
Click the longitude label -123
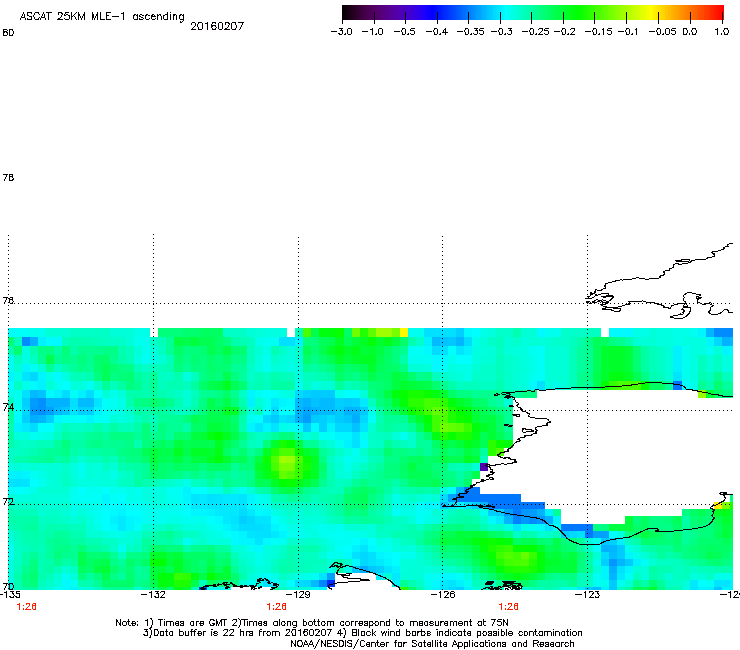tap(587, 594)
